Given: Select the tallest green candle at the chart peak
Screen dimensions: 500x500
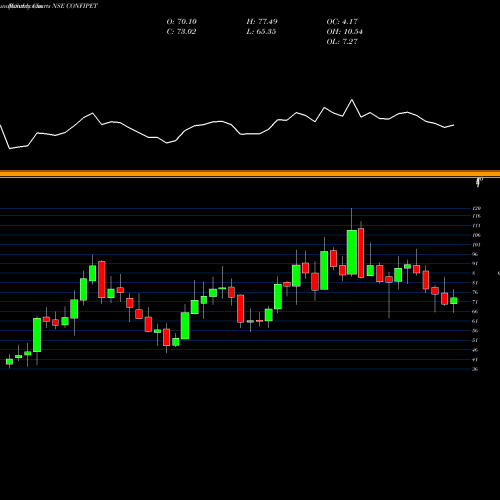Looking at the screenshot, I should point(352,252).
